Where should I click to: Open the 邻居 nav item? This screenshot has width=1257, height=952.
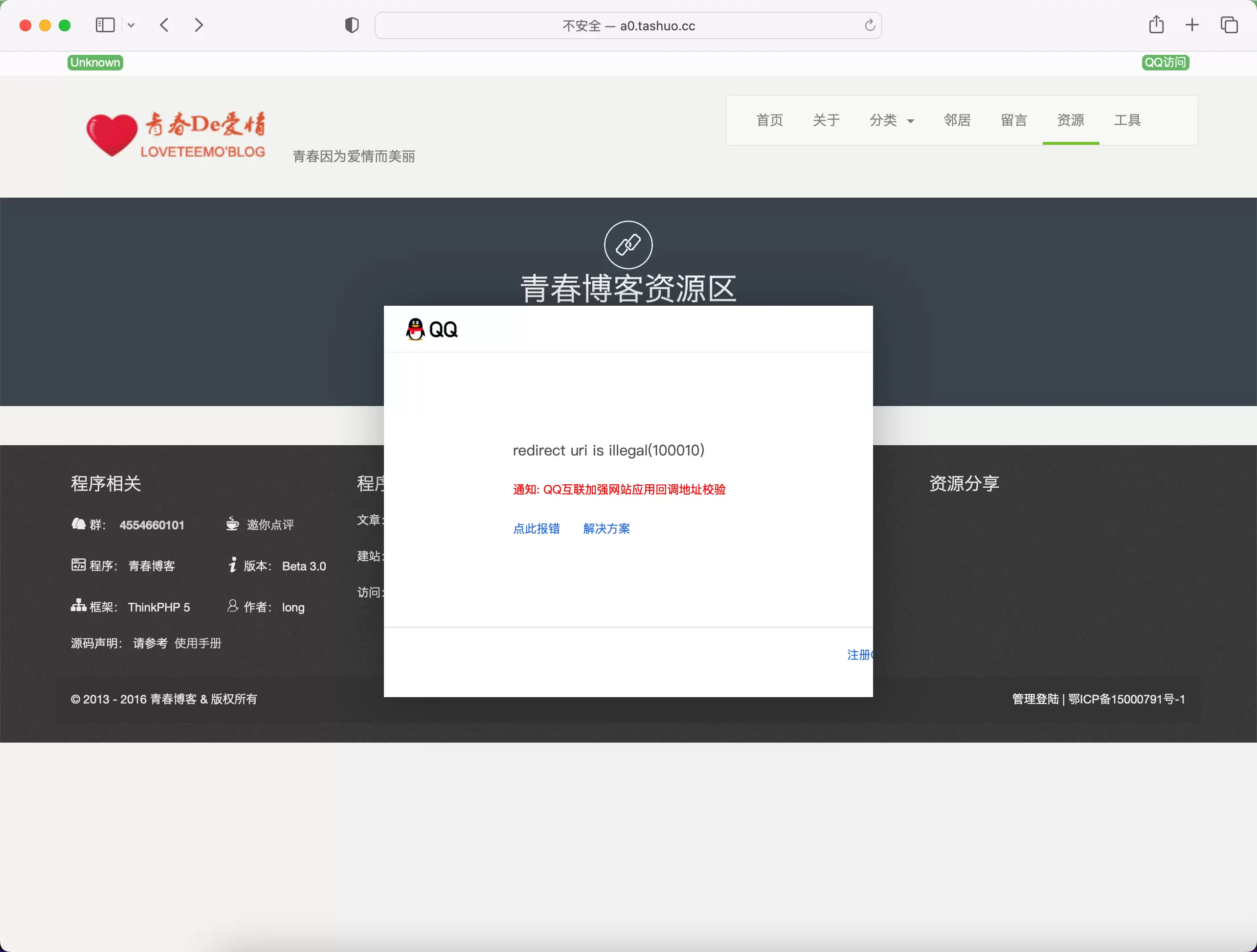pos(957,120)
